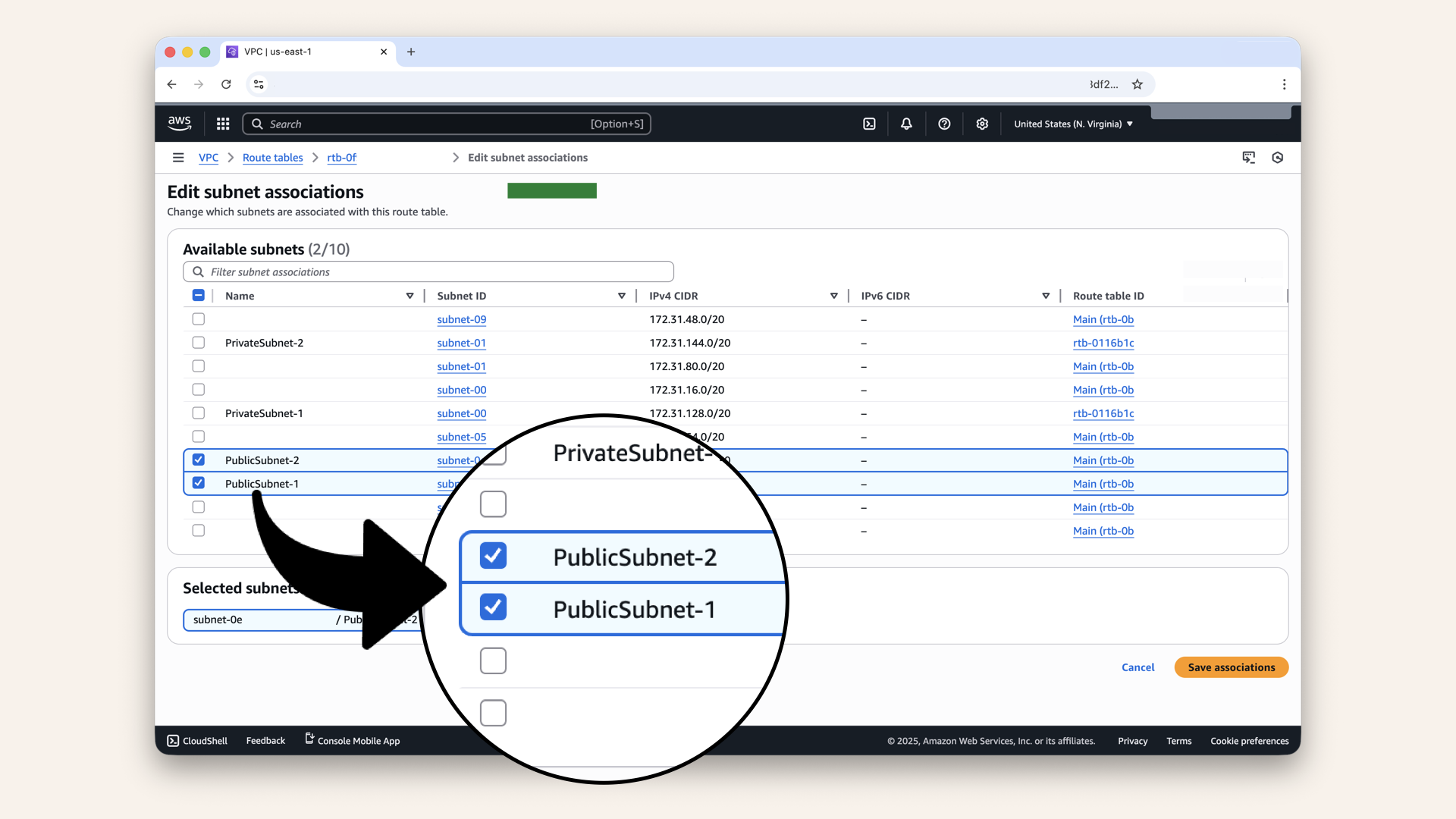Open the Name column filter dropdown
1456x819 pixels.
point(409,296)
